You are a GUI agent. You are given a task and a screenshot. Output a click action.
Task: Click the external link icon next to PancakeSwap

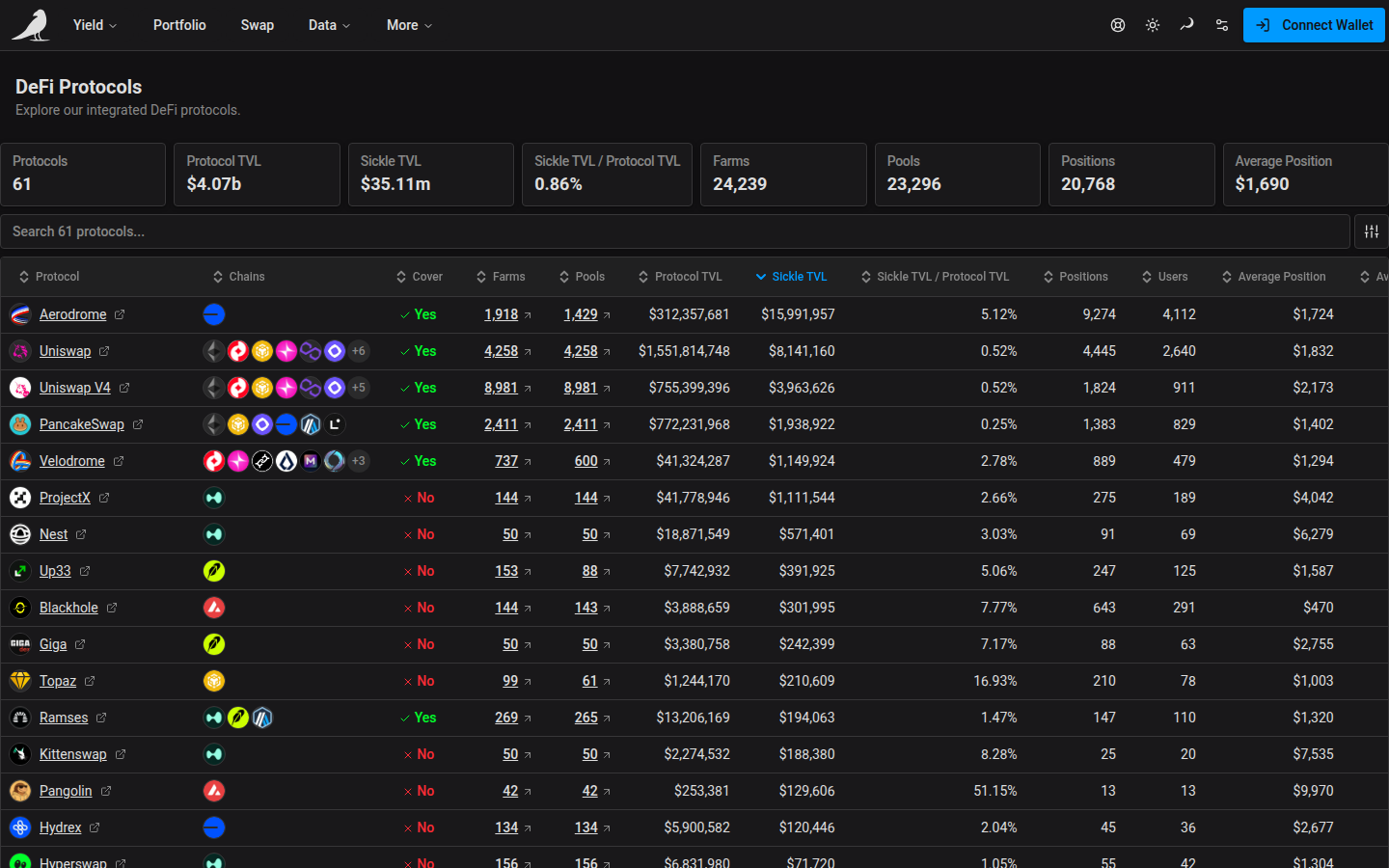(x=138, y=424)
